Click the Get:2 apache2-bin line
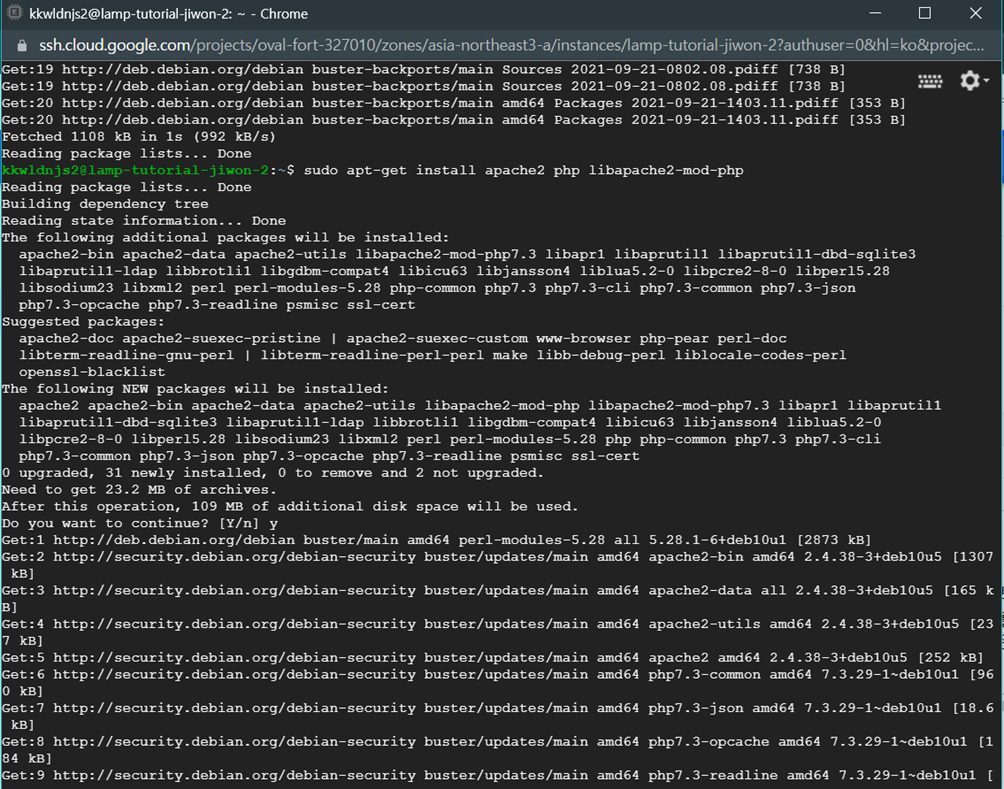Viewport: 1004px width, 789px height. [498, 565]
